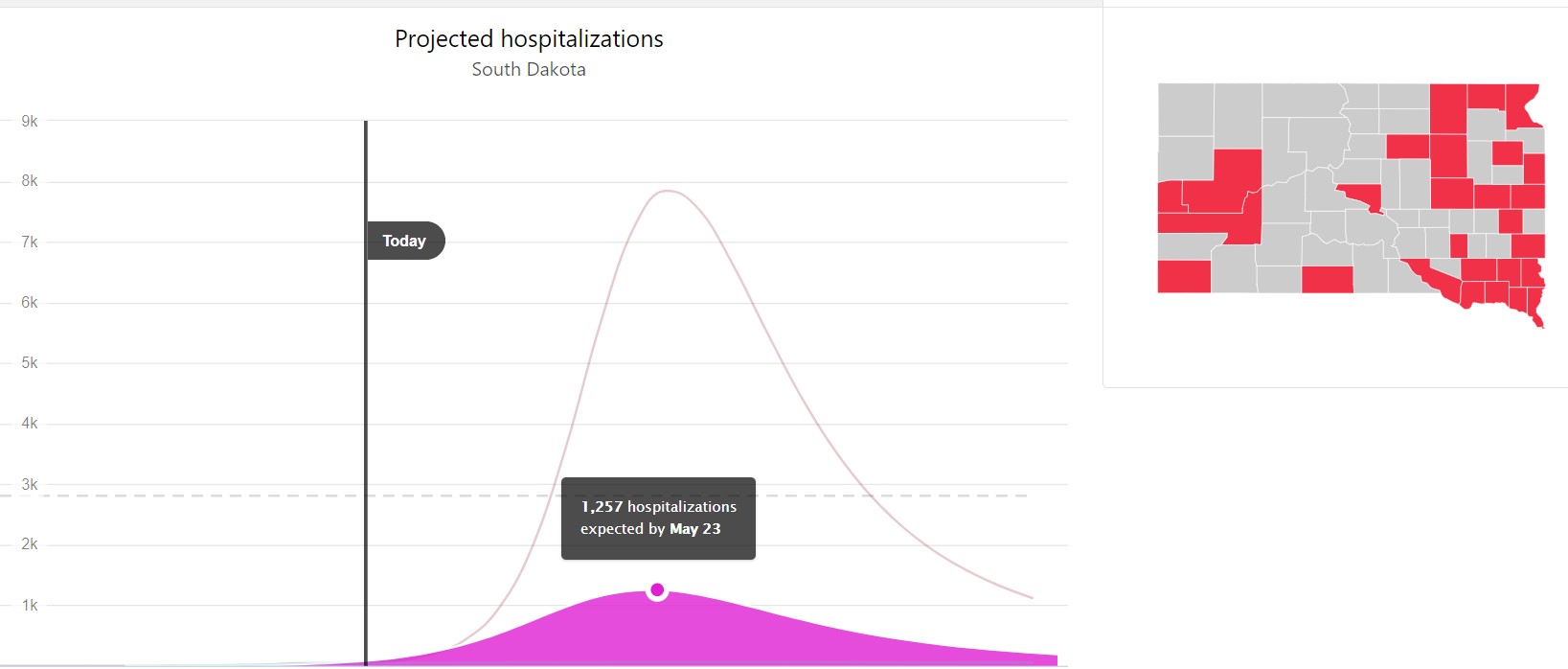Click the 9k y-axis label
Screen dimensions: 1568x669
point(30,121)
